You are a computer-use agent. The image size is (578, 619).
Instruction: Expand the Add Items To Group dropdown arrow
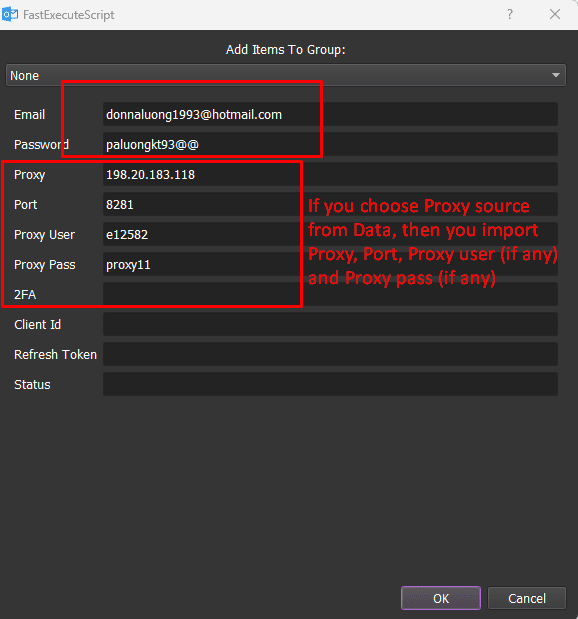(x=555, y=75)
